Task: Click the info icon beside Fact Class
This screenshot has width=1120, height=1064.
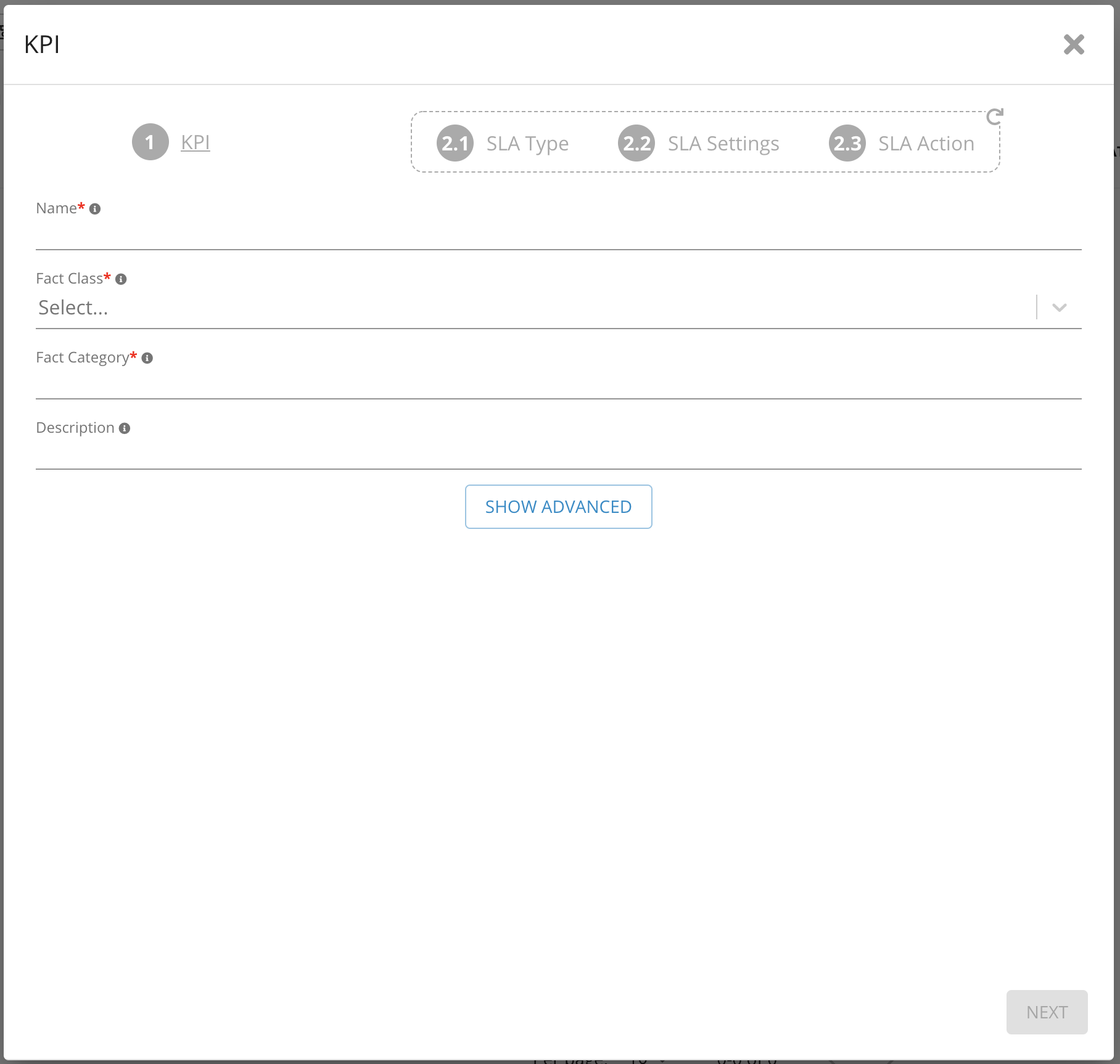Action: (121, 279)
